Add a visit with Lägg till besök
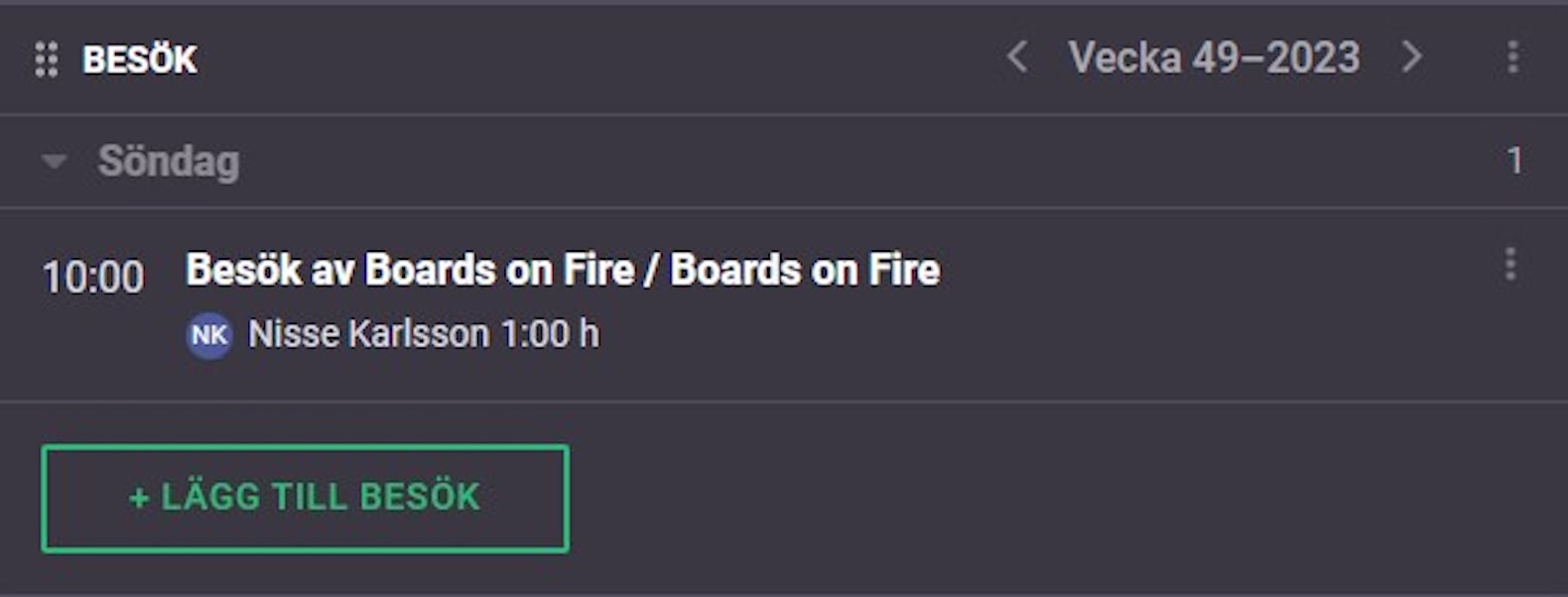The height and width of the screenshot is (597, 1568). [305, 499]
